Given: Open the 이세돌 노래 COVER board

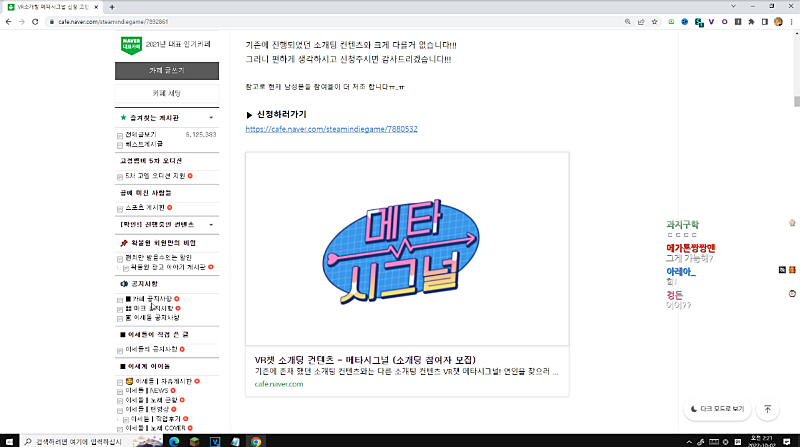Looking at the screenshot, I should pyautogui.click(x=155, y=429).
